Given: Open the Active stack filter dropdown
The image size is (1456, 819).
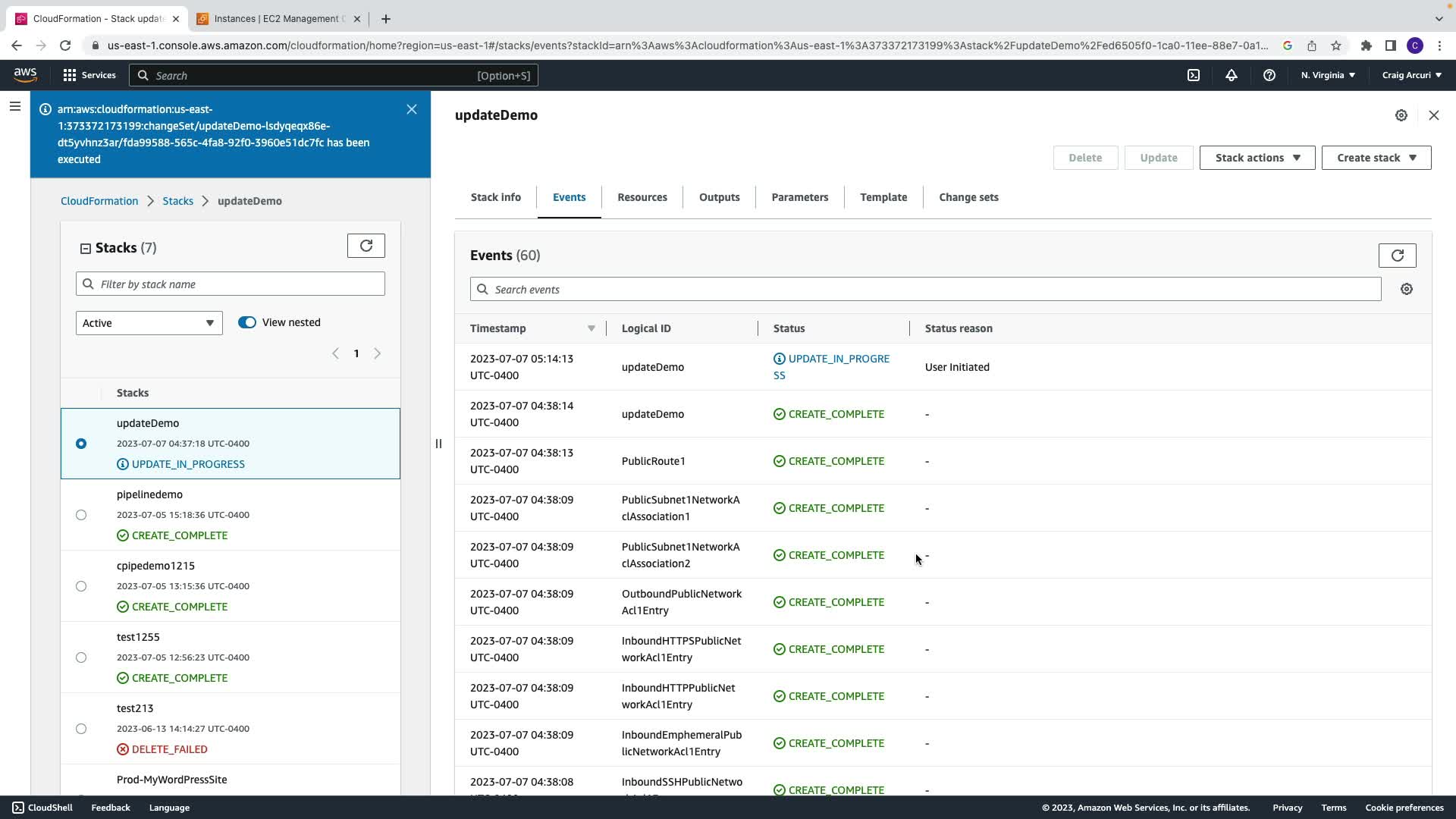Looking at the screenshot, I should [x=149, y=323].
